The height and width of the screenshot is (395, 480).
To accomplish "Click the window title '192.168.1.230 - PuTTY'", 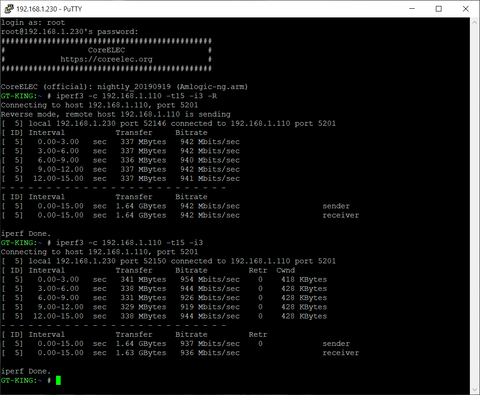I will 49,9.
